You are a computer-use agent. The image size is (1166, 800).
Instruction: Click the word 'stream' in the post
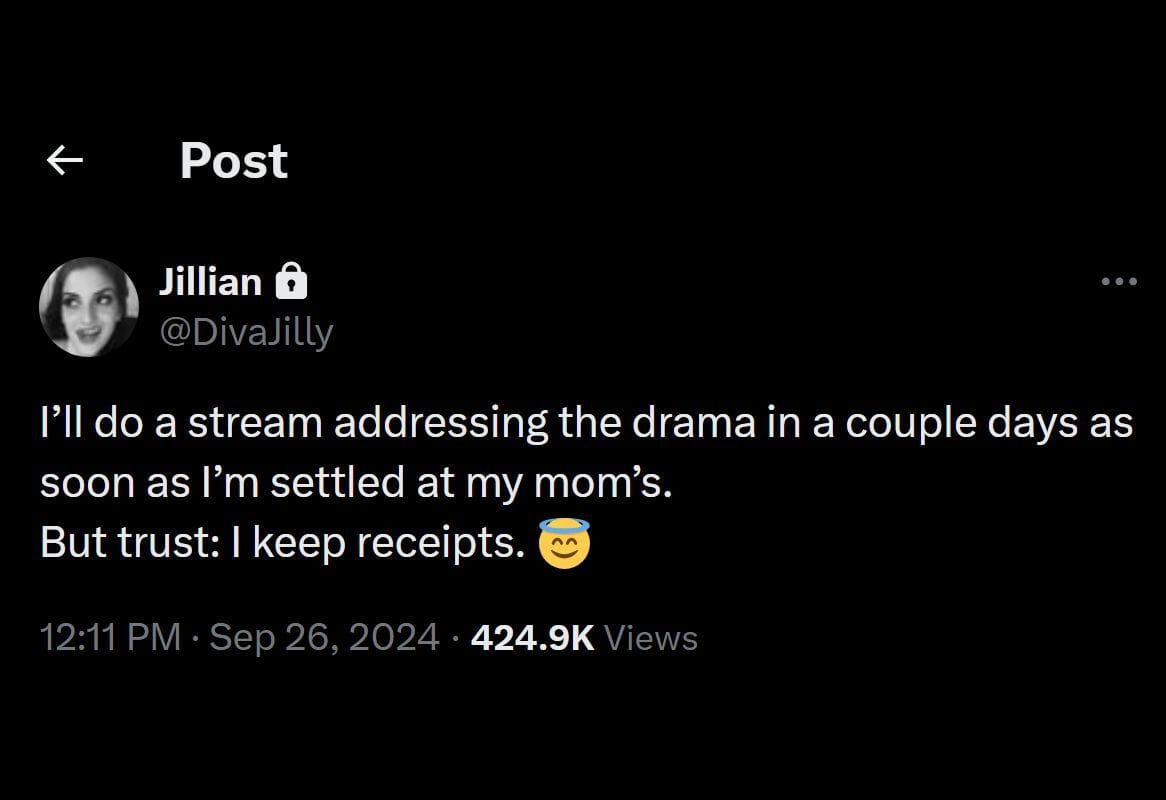pyautogui.click(x=255, y=423)
